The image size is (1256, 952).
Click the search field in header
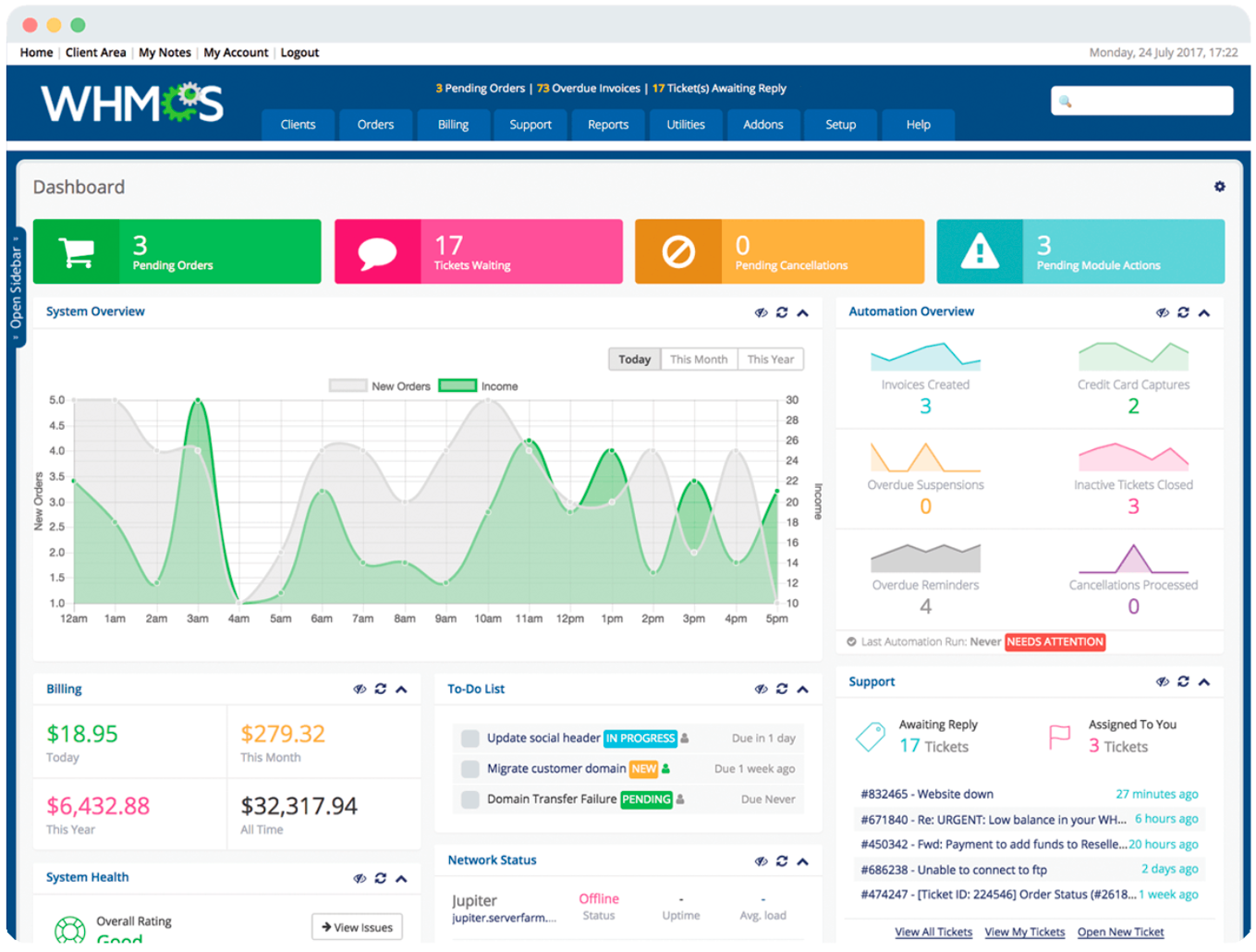click(x=1142, y=101)
